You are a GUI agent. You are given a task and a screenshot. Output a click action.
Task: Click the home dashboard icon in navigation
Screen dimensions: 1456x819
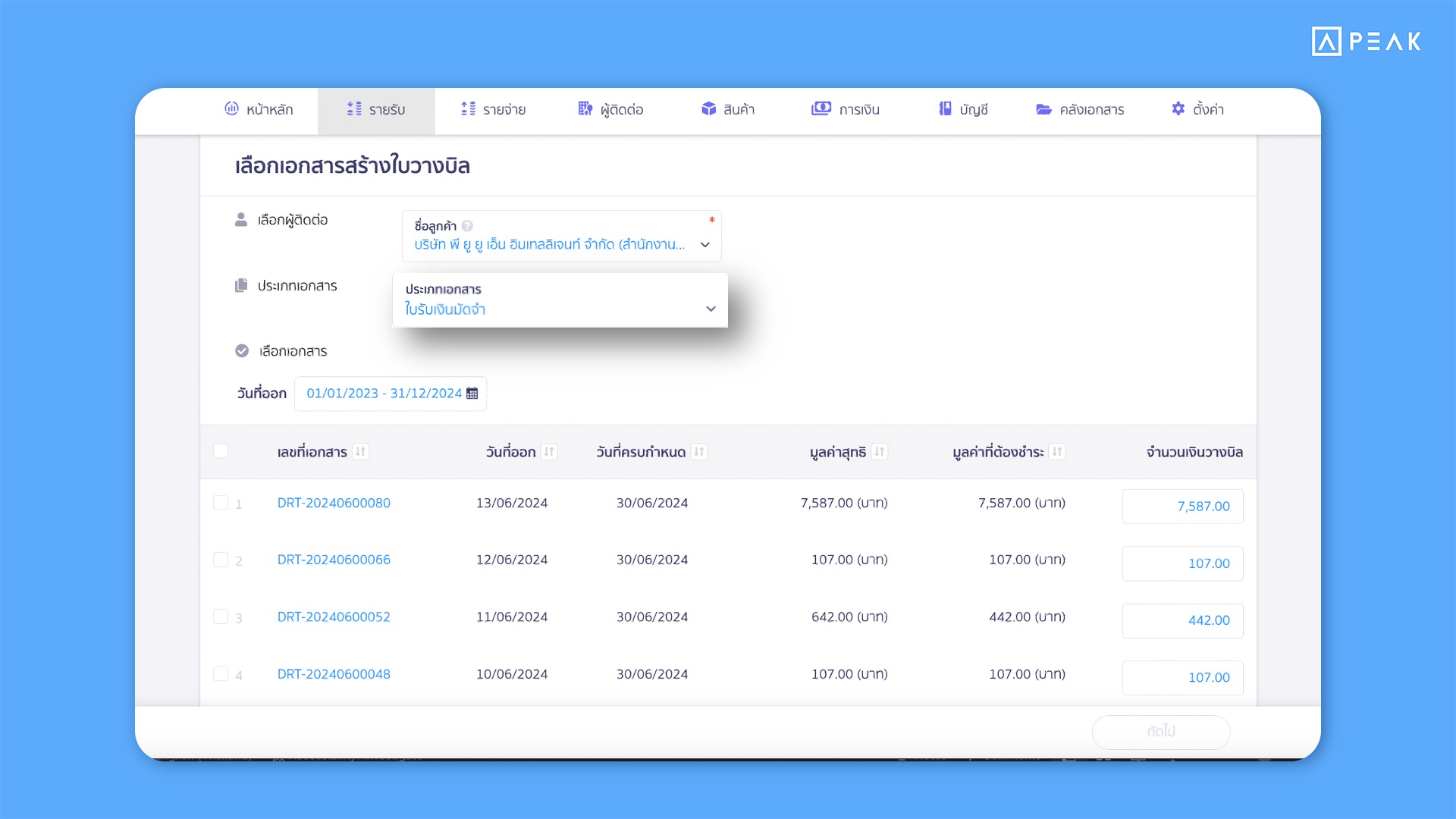point(231,108)
